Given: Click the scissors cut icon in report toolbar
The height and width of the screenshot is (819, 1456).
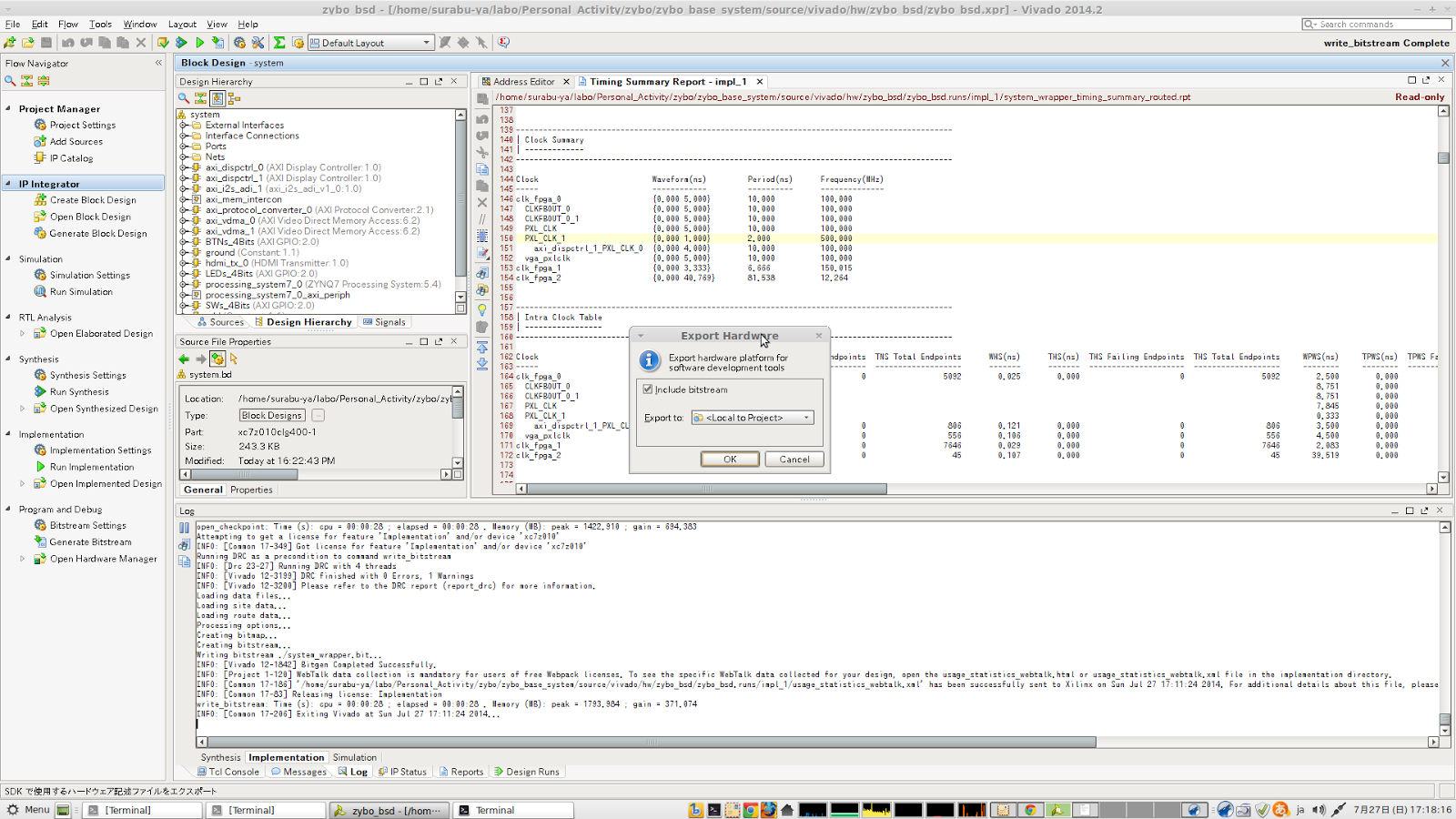Looking at the screenshot, I should click(482, 152).
